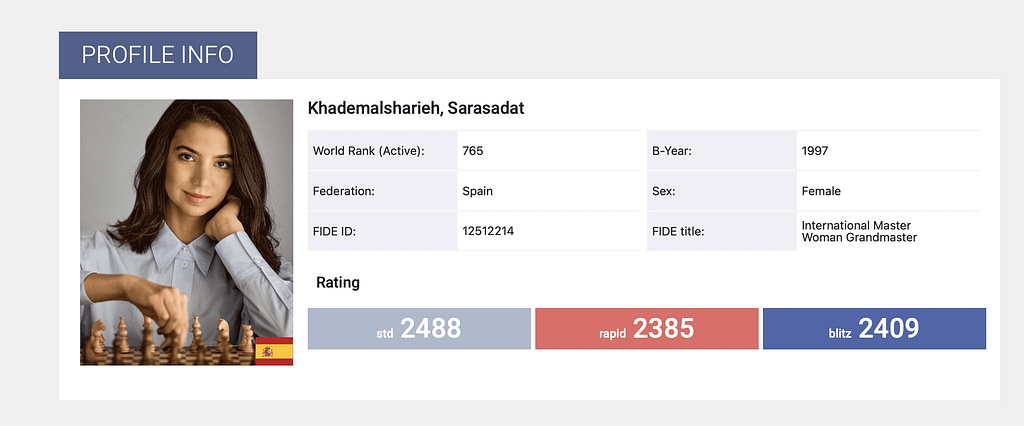
Task: Select the std 2488 rating box
Action: pyautogui.click(x=419, y=329)
